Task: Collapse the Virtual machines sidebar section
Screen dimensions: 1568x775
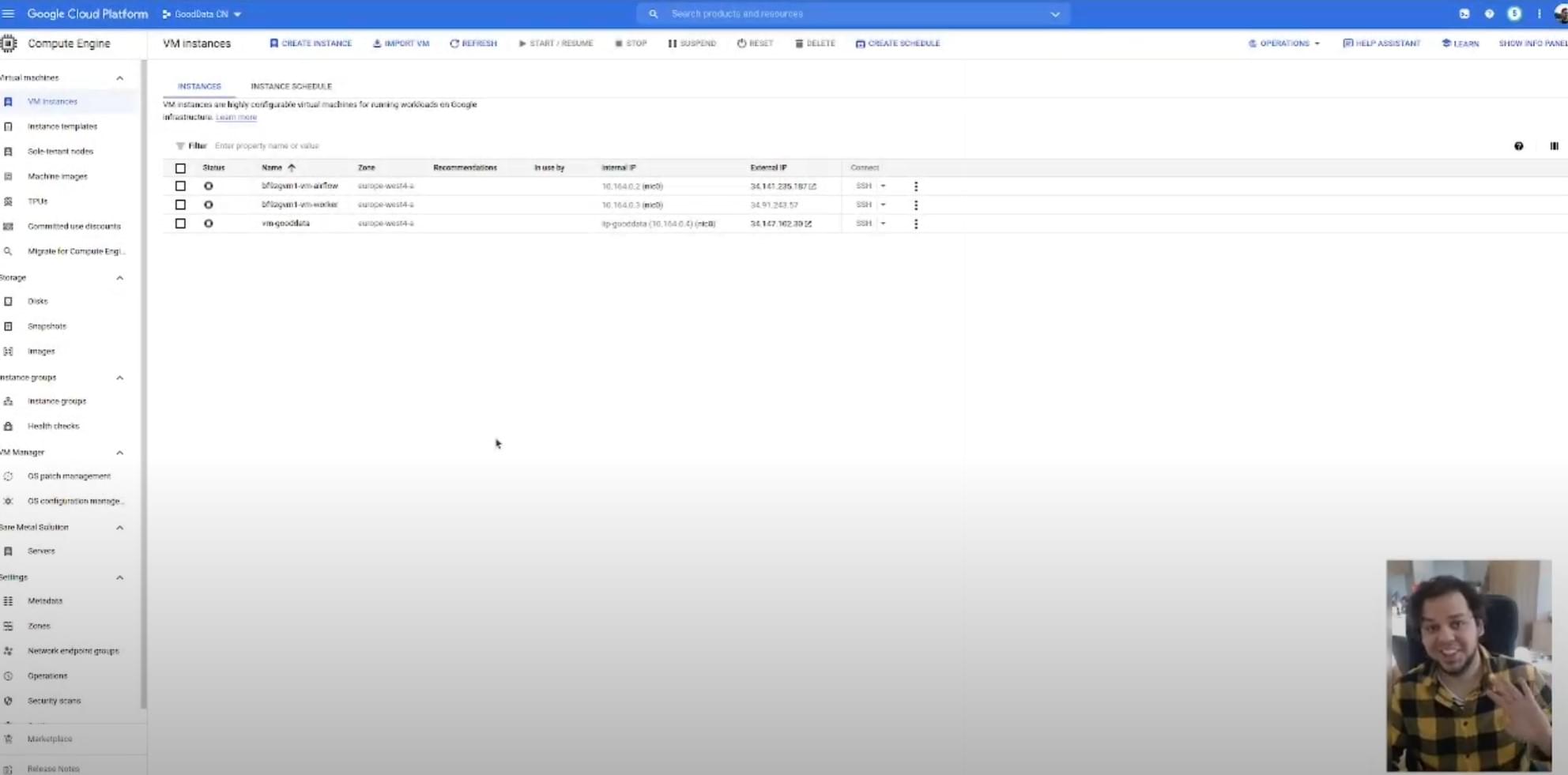Action: pos(119,77)
